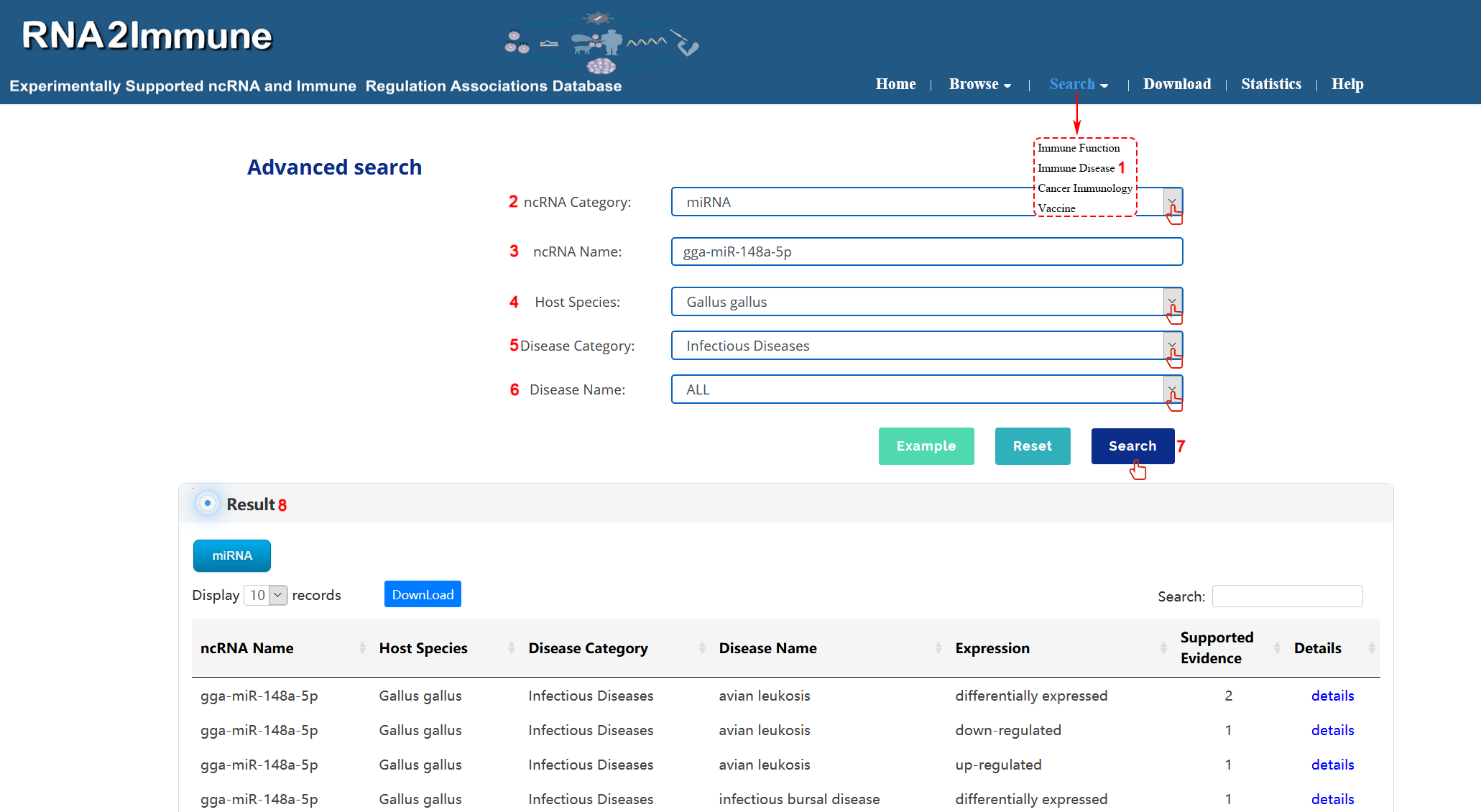The height and width of the screenshot is (812, 1481).
Task: Sort by Expression column arrows
Action: pos(1163,648)
